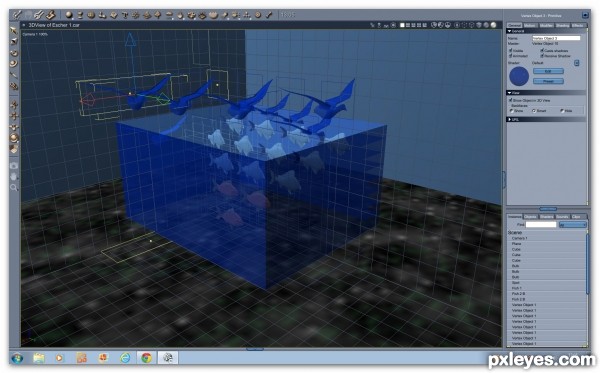Click the shader Edit button
Viewport: 600px width, 373px height.
click(x=548, y=71)
